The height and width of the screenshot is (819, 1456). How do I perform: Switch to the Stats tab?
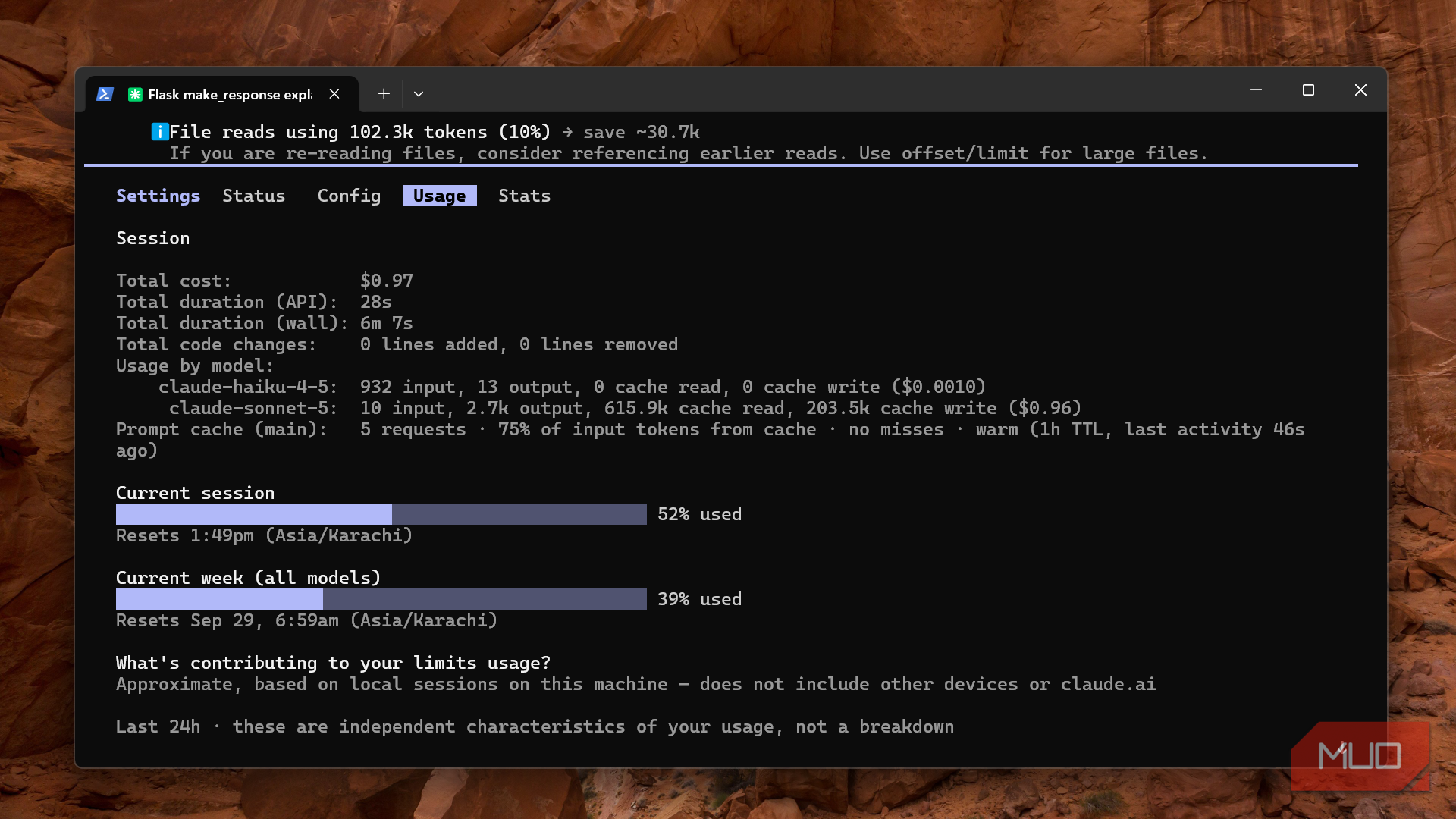tap(525, 196)
